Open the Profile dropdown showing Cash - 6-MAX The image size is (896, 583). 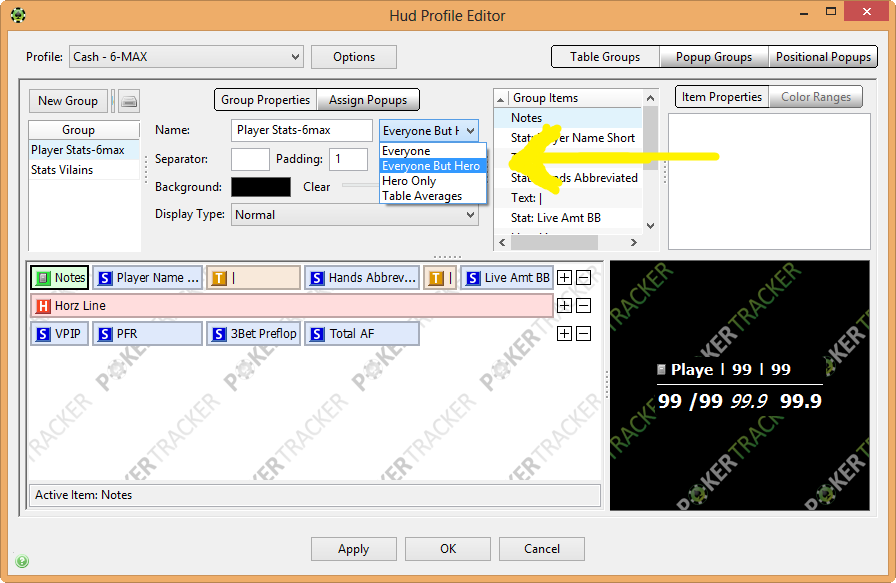tap(186, 57)
